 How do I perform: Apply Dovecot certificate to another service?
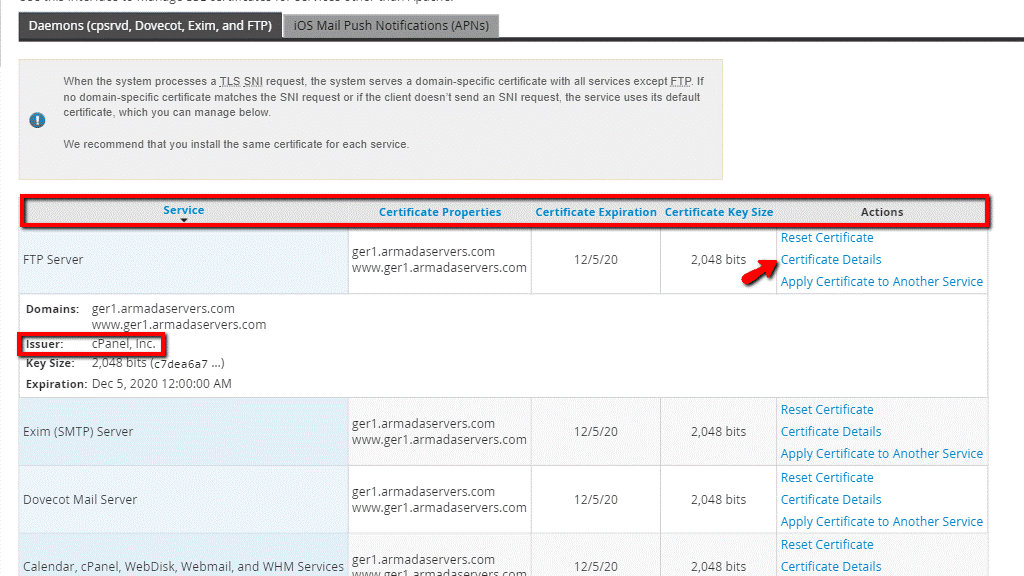(x=881, y=521)
